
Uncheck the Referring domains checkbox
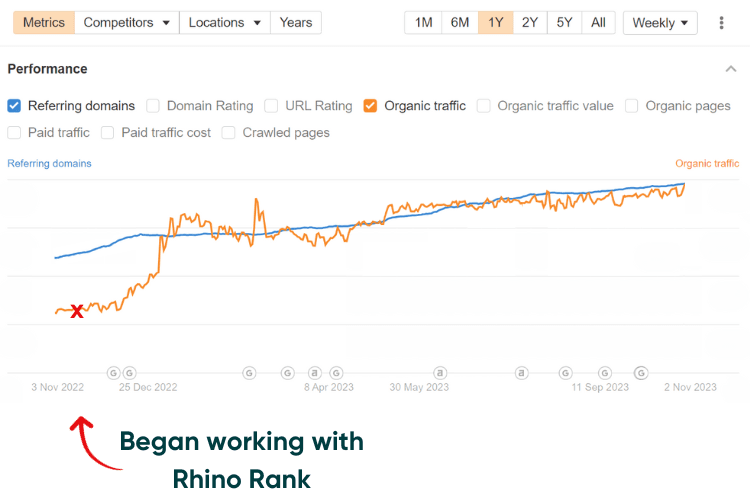[x=14, y=106]
